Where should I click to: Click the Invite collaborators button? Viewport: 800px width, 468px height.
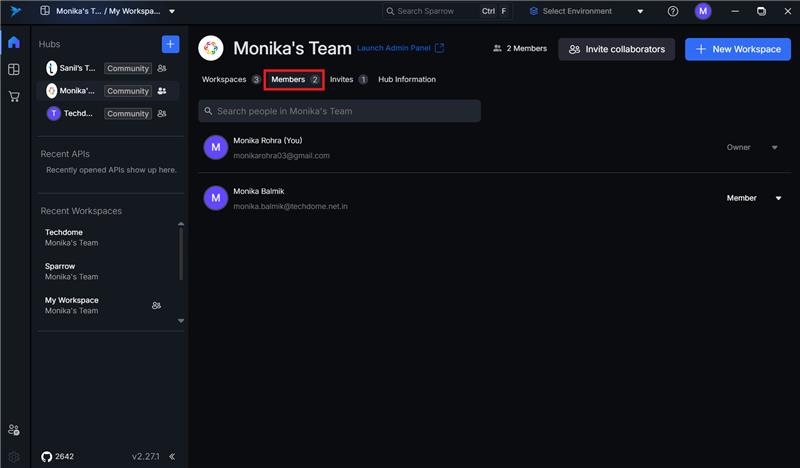pos(616,49)
